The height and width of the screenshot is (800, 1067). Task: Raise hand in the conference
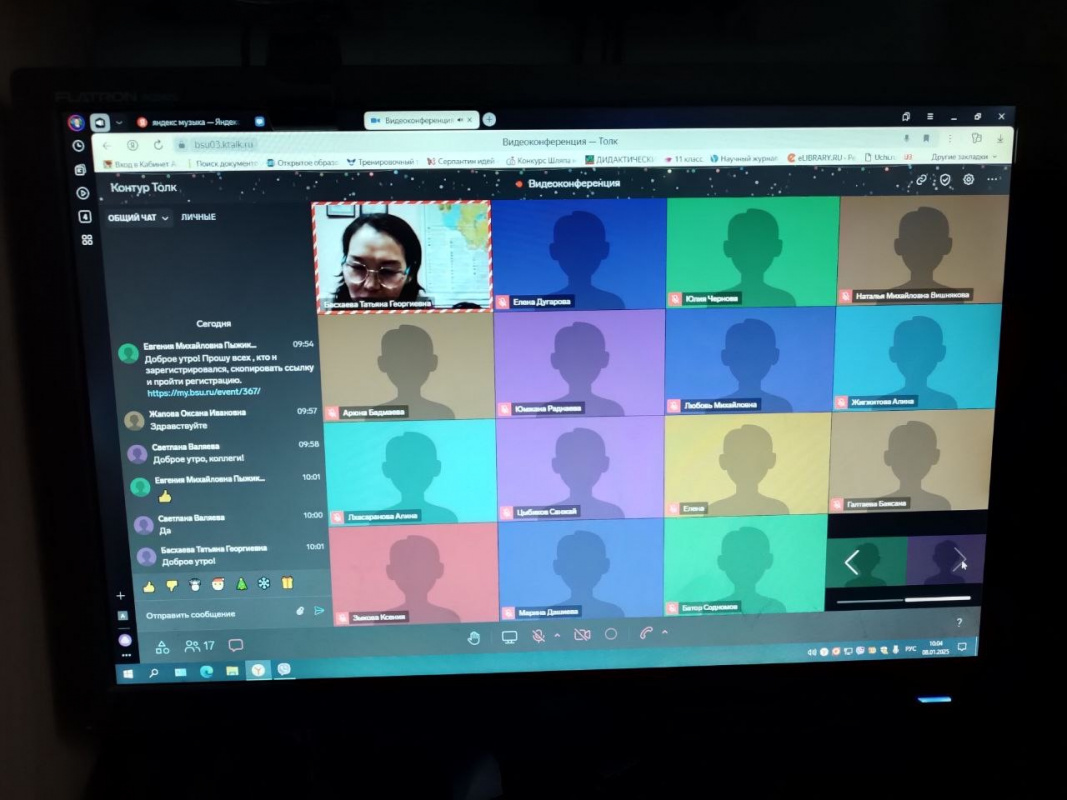[474, 638]
